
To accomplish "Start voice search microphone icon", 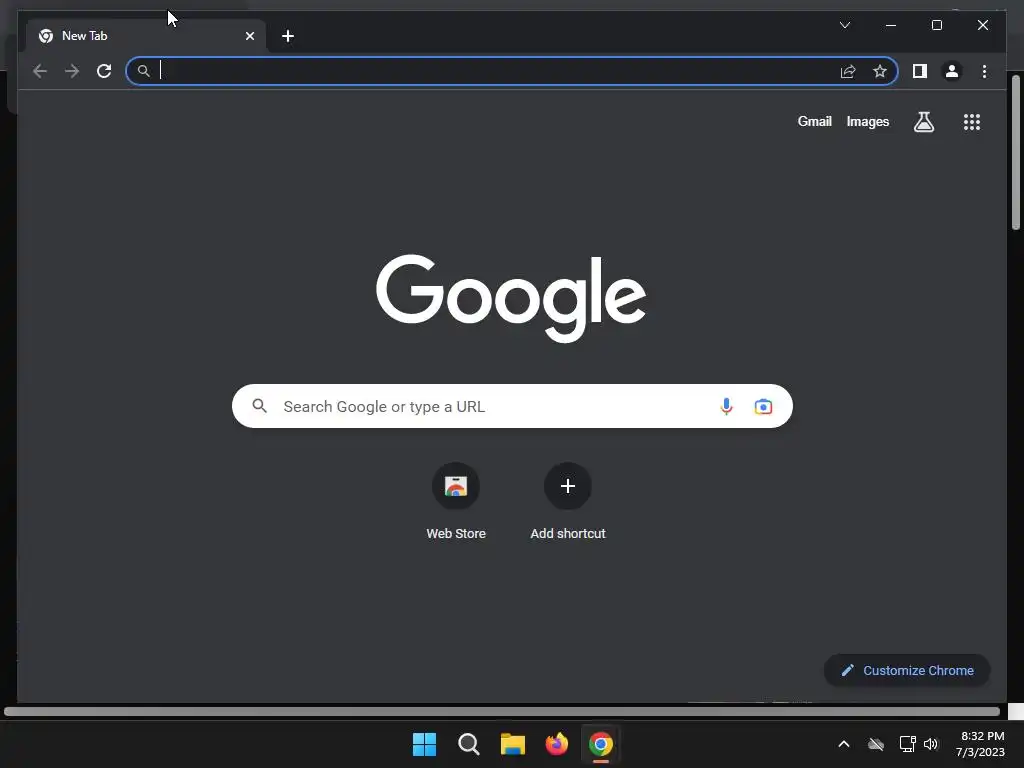I will (726, 406).
